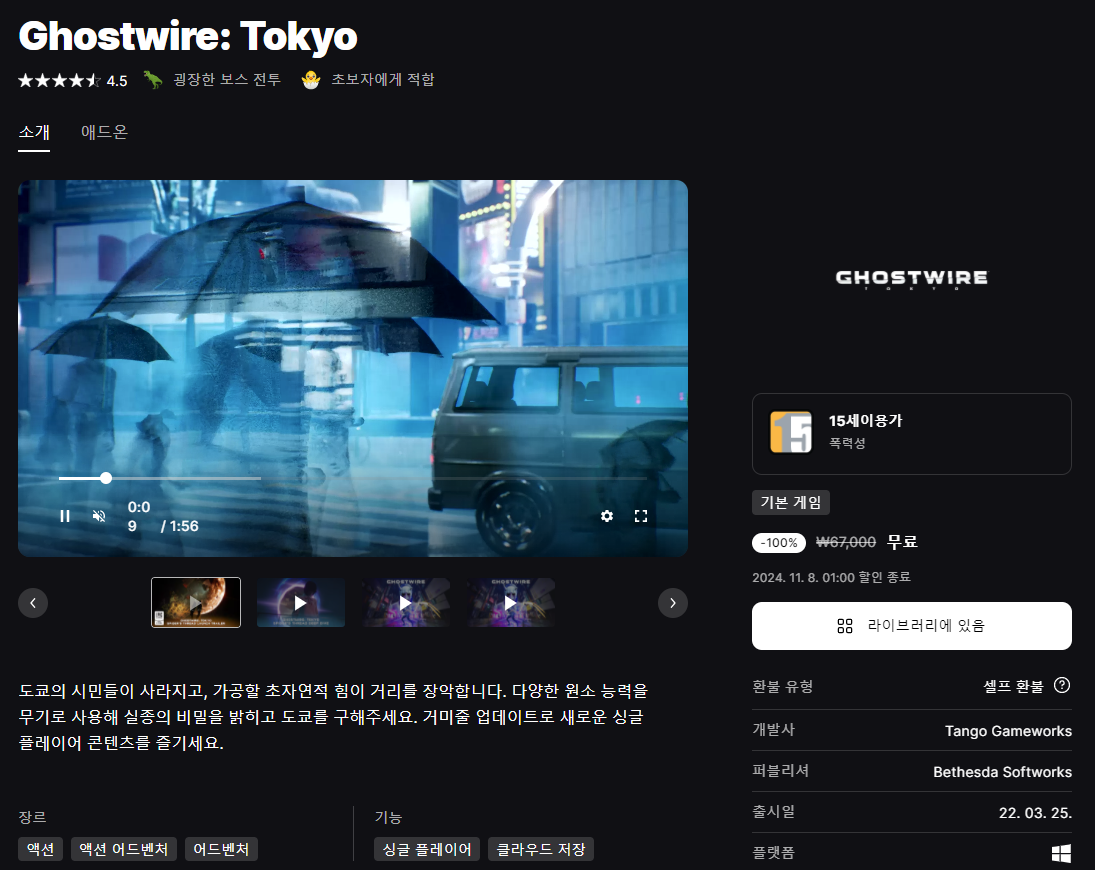Image resolution: width=1095 pixels, height=870 pixels.
Task: Select the 액션 genre tag
Action: (41, 849)
